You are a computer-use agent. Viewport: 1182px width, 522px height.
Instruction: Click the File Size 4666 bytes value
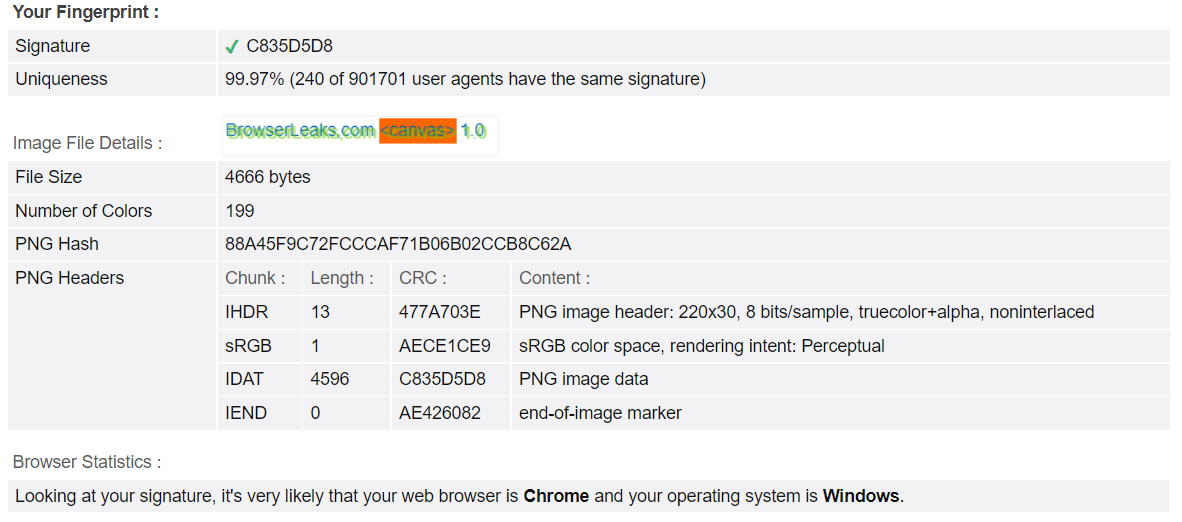coord(268,177)
